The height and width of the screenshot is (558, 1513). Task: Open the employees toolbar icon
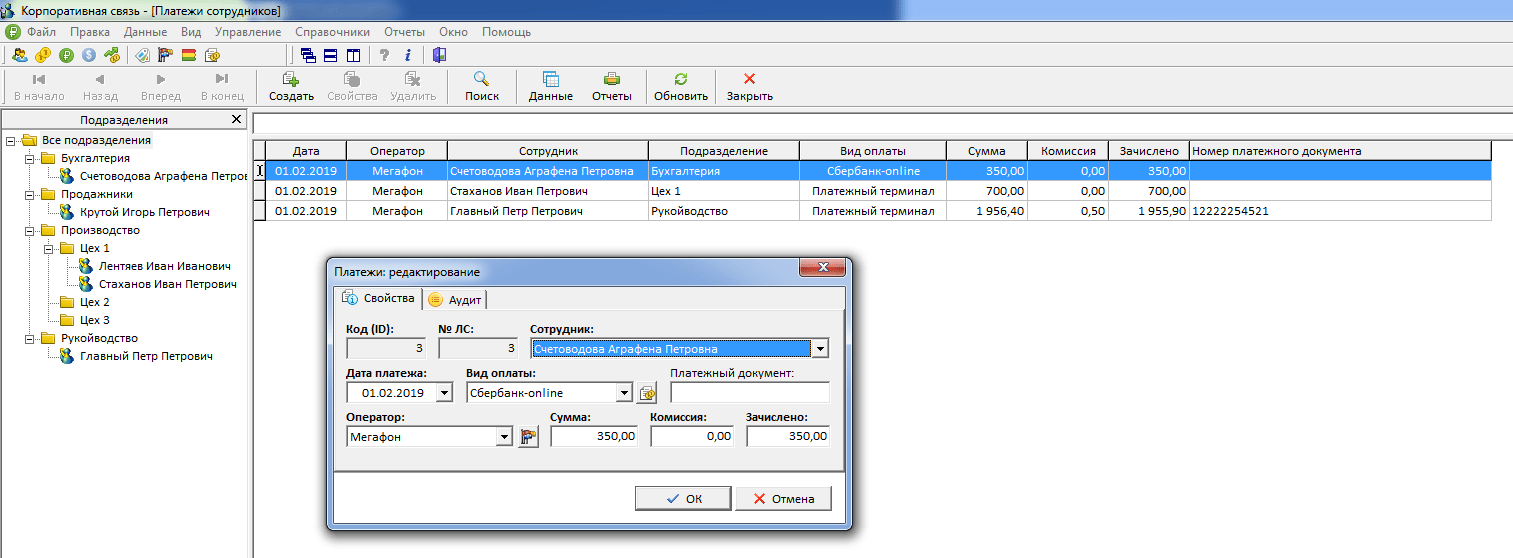point(20,55)
